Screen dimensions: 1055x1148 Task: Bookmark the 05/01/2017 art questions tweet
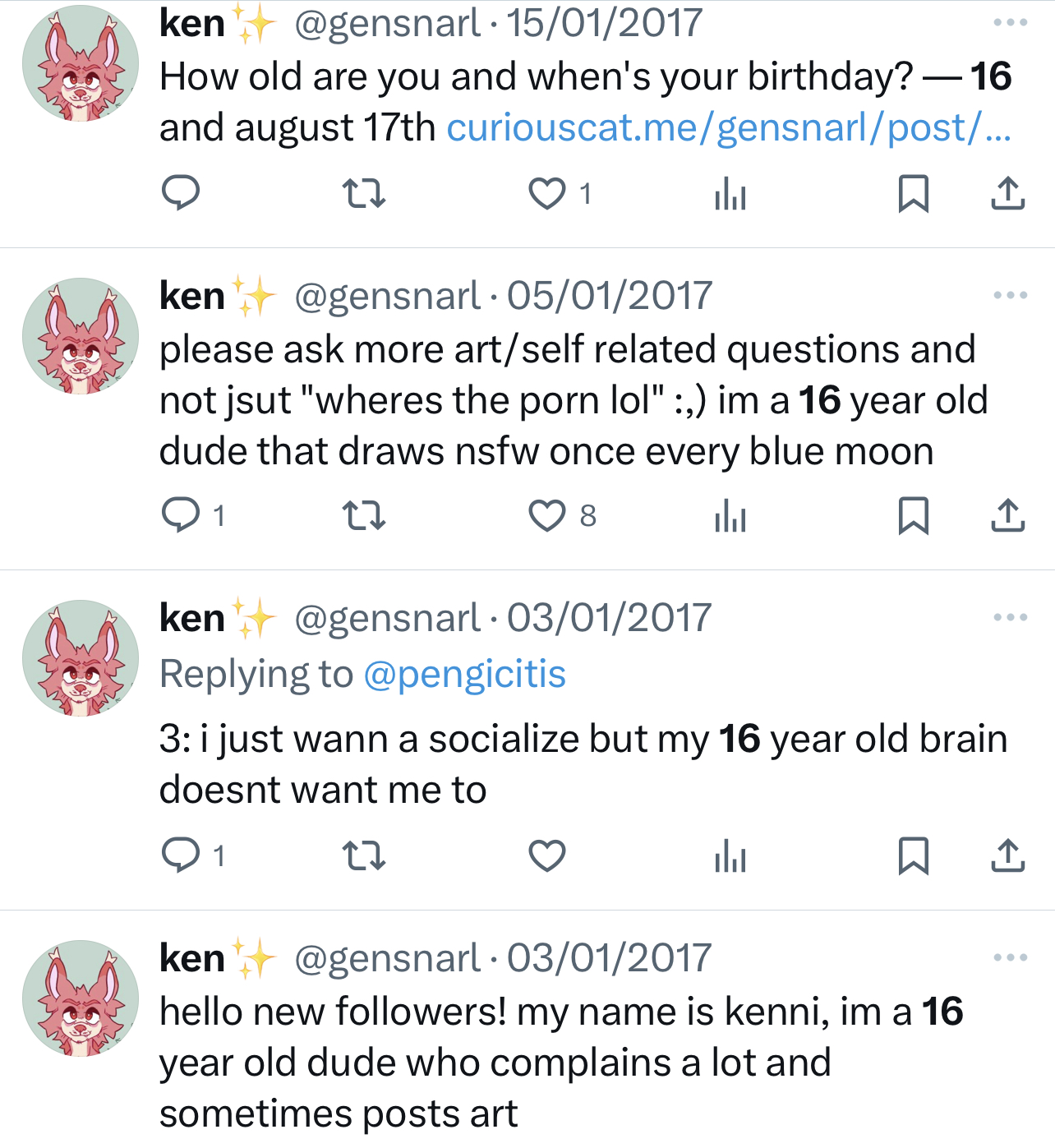[913, 515]
